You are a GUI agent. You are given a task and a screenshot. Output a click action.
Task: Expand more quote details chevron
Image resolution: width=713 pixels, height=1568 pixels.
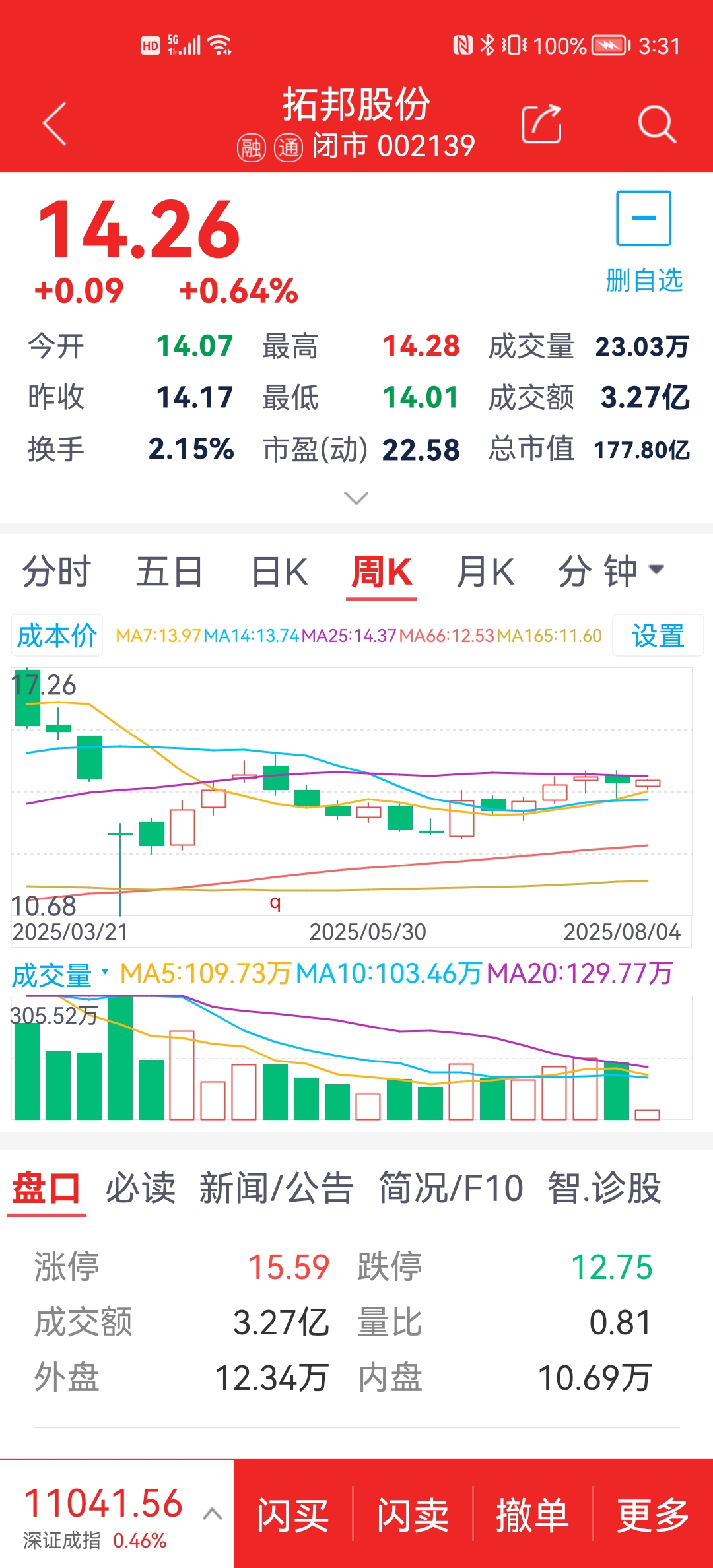point(356,498)
